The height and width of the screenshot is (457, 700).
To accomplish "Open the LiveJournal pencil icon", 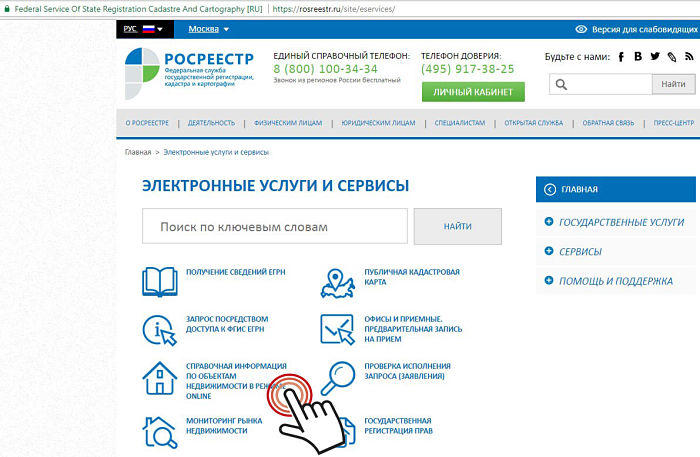I will coord(672,57).
